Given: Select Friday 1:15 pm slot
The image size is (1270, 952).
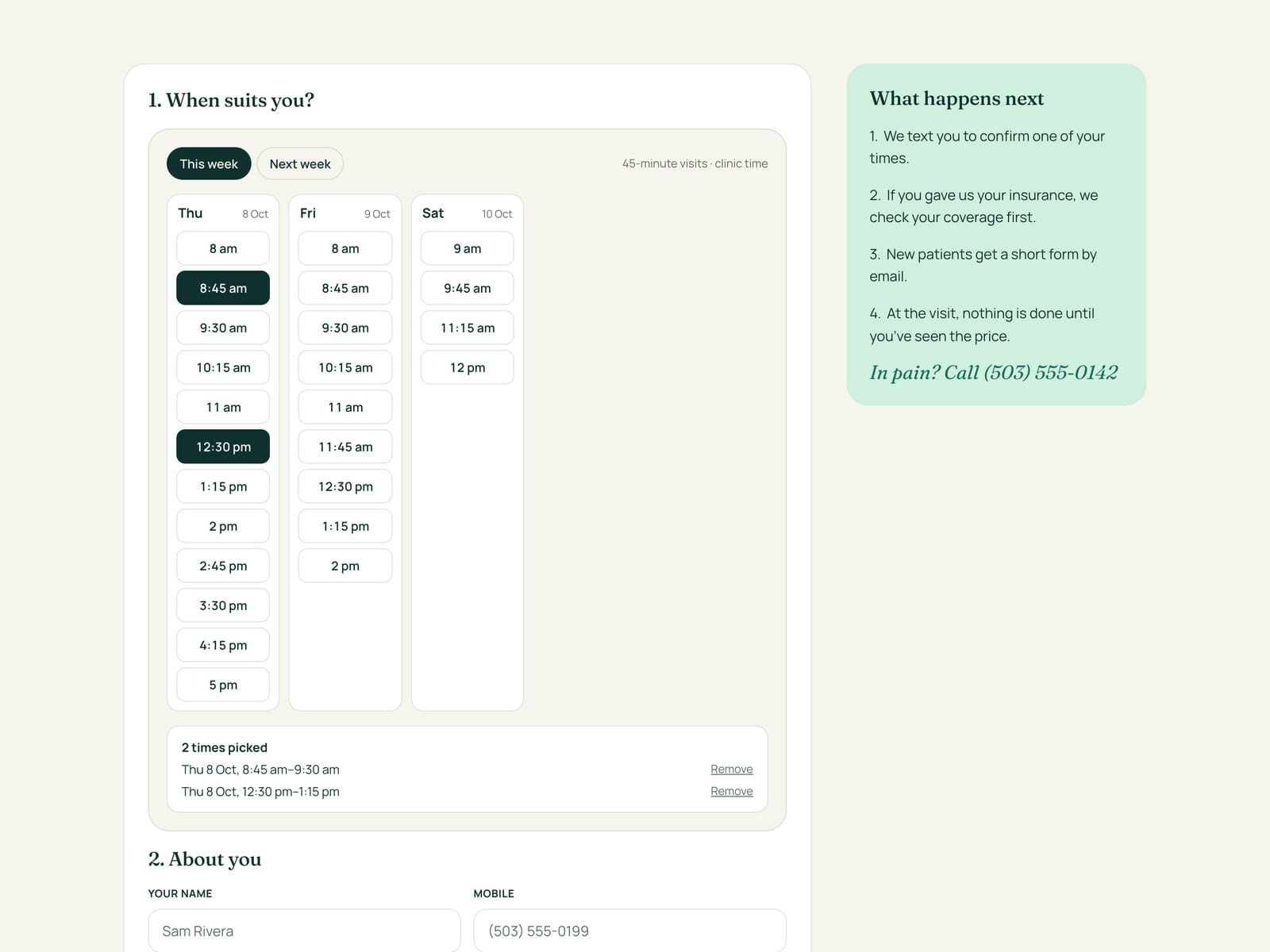Looking at the screenshot, I should click(x=345, y=526).
